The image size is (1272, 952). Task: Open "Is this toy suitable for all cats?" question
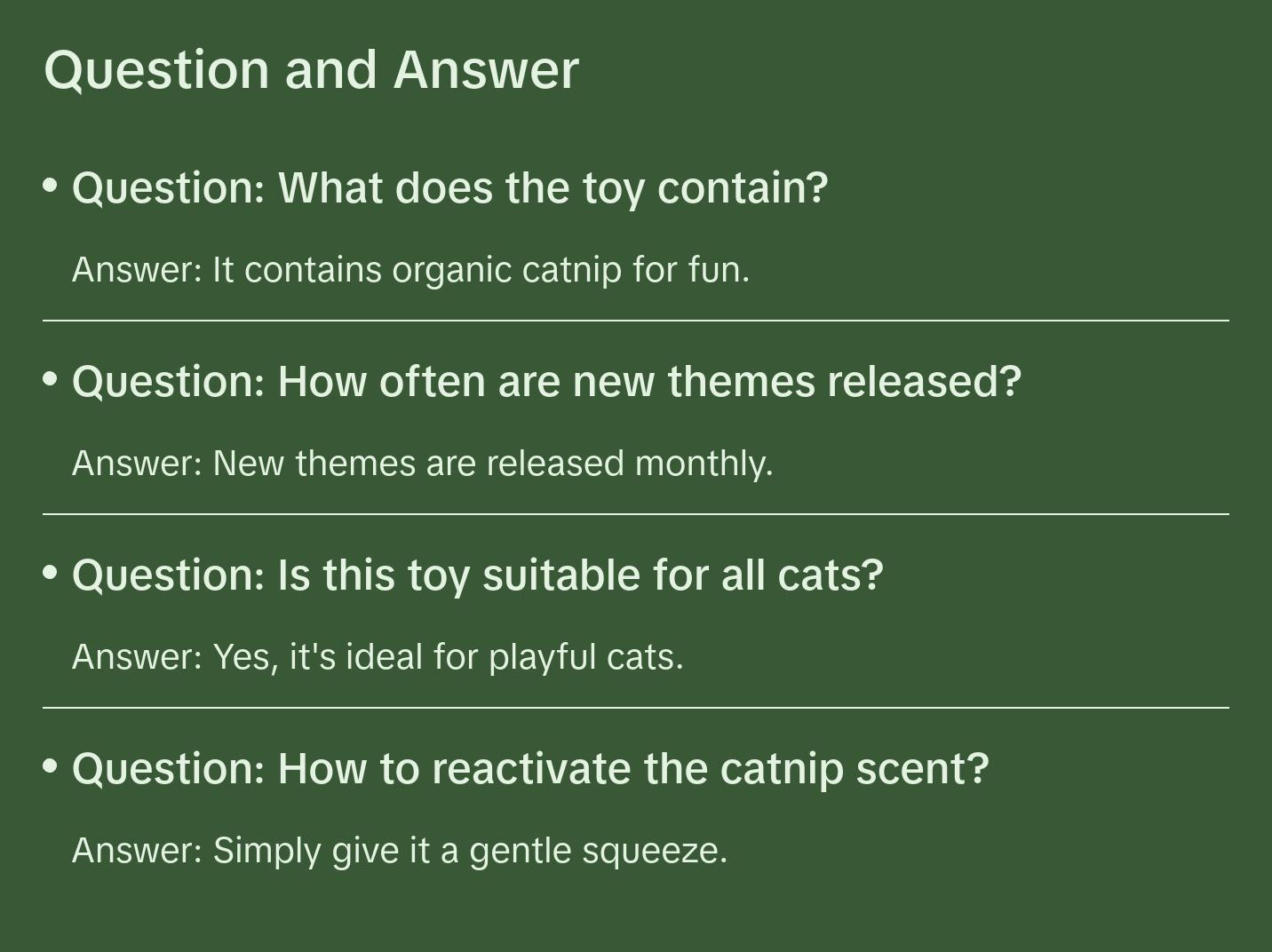pyautogui.click(x=478, y=575)
